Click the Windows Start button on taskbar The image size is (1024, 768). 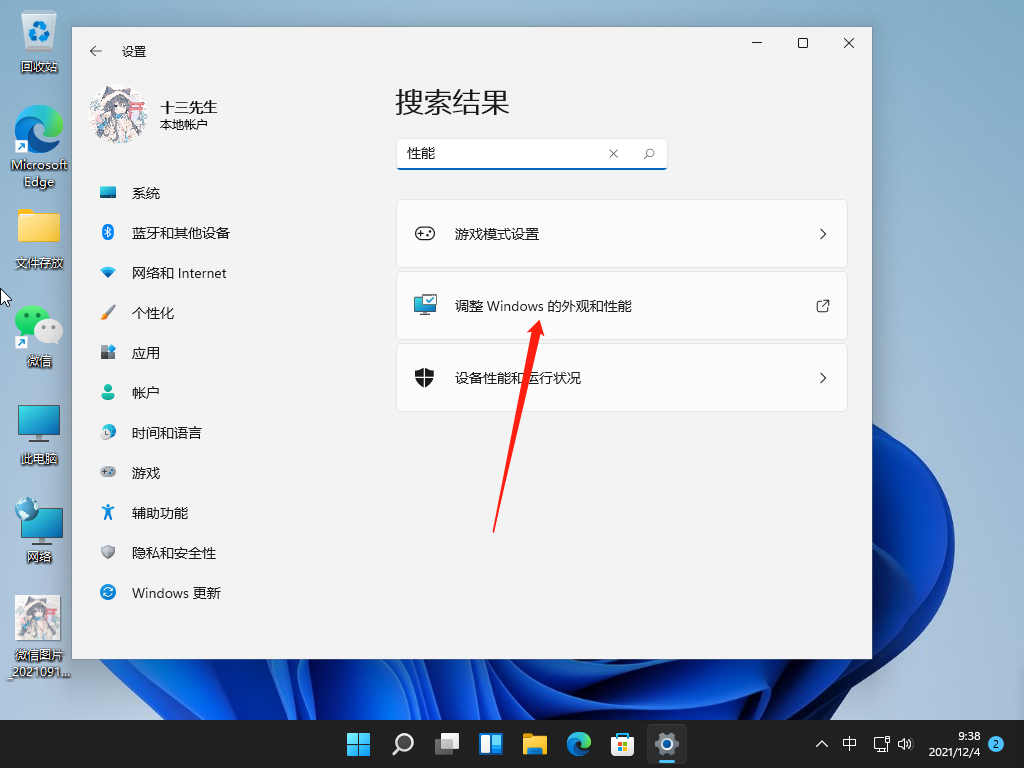(x=358, y=744)
